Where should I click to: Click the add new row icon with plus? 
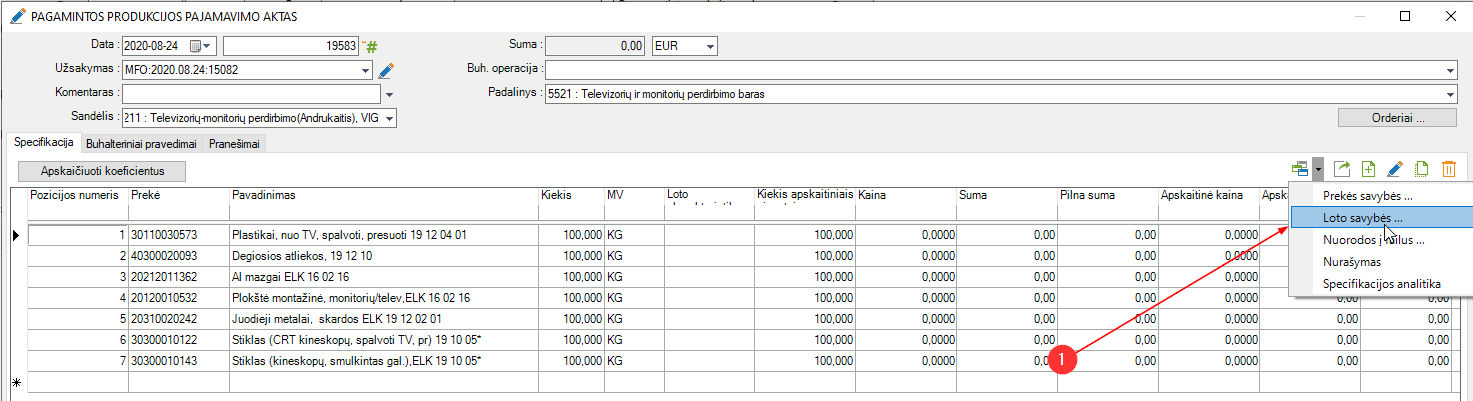coord(1369,170)
